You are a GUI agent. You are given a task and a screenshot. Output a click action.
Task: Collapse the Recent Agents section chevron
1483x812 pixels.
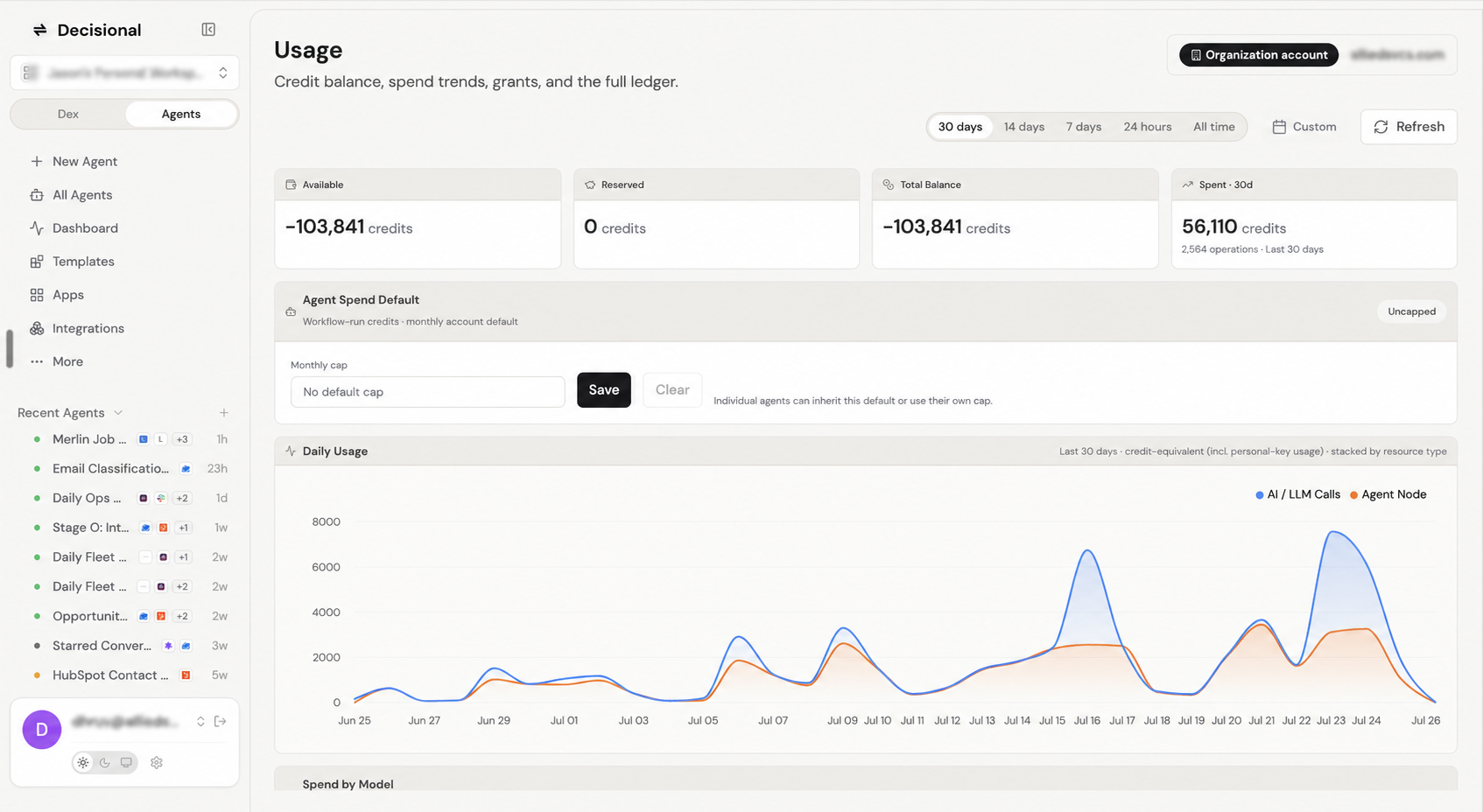118,413
